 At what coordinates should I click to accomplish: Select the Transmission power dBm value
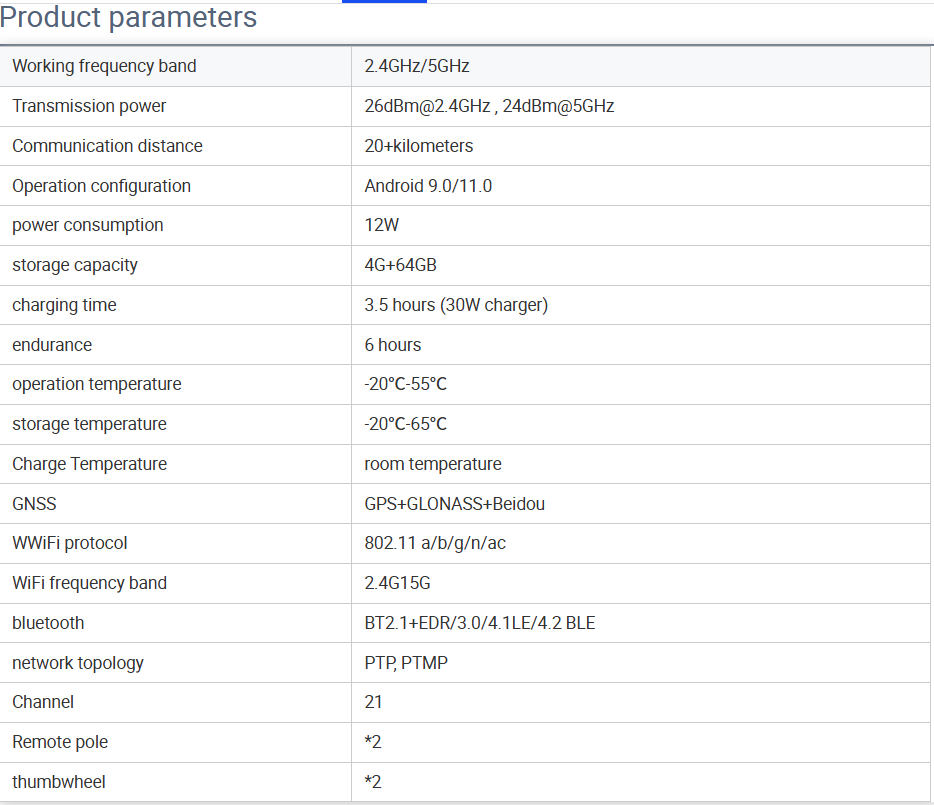pos(489,106)
